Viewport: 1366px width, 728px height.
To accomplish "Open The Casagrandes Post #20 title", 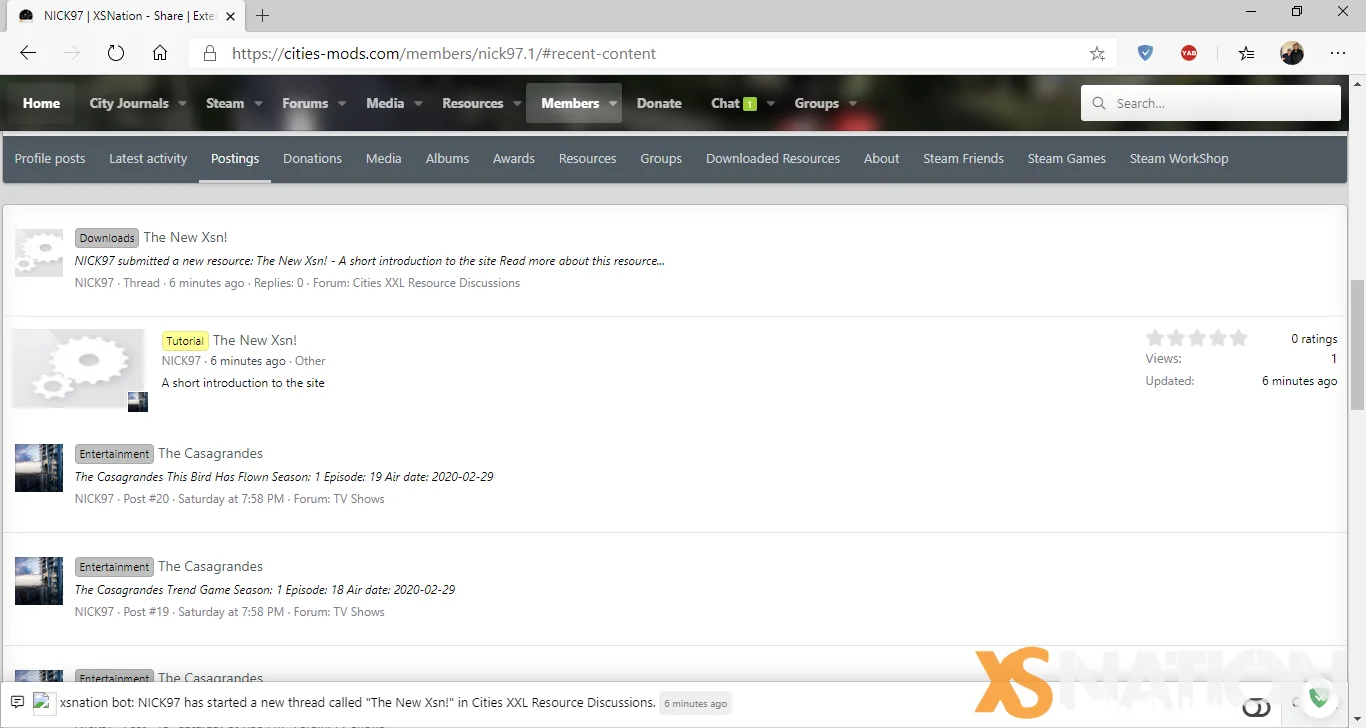I will point(211,453).
